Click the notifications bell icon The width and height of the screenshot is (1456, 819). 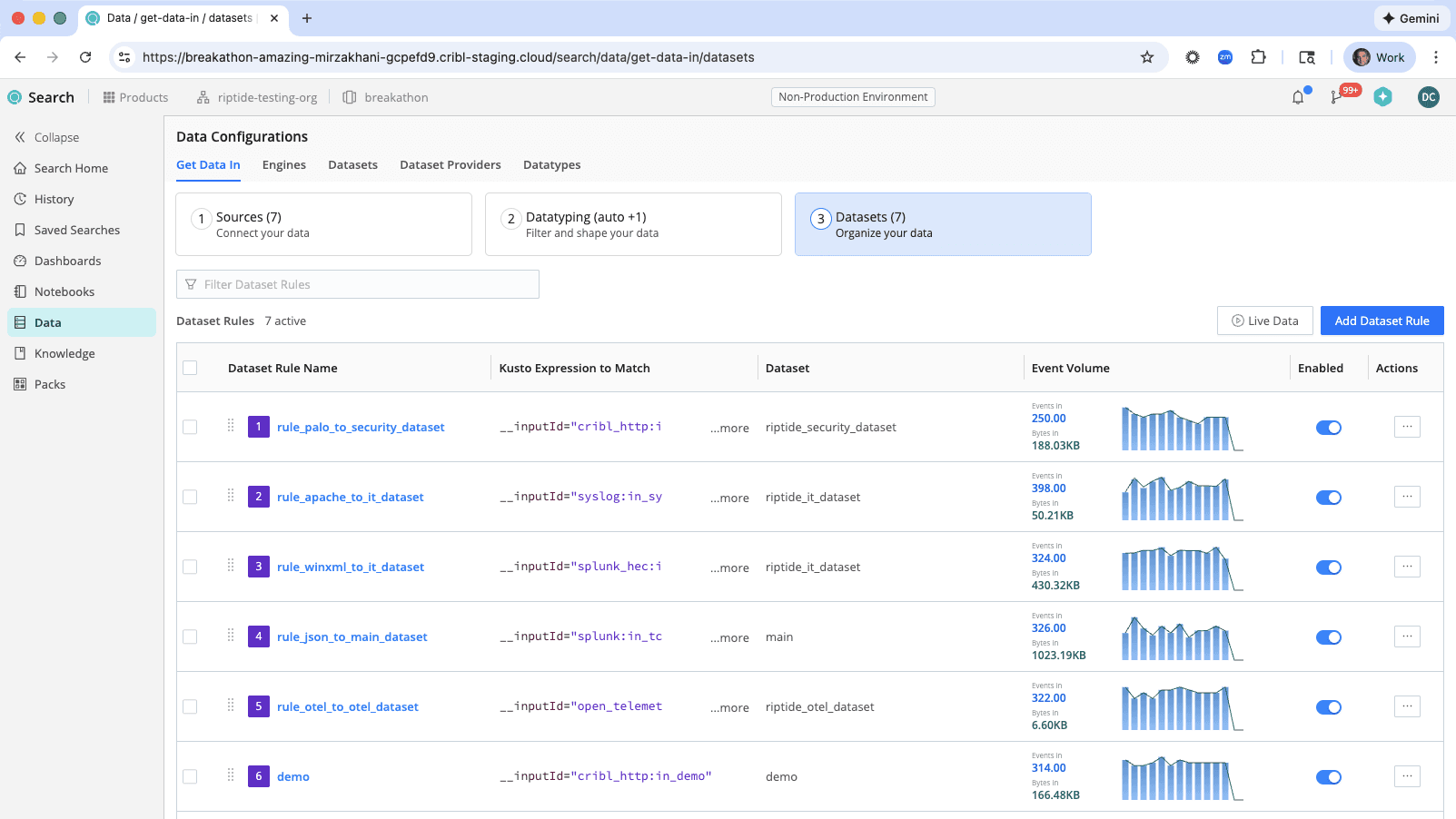click(1298, 97)
